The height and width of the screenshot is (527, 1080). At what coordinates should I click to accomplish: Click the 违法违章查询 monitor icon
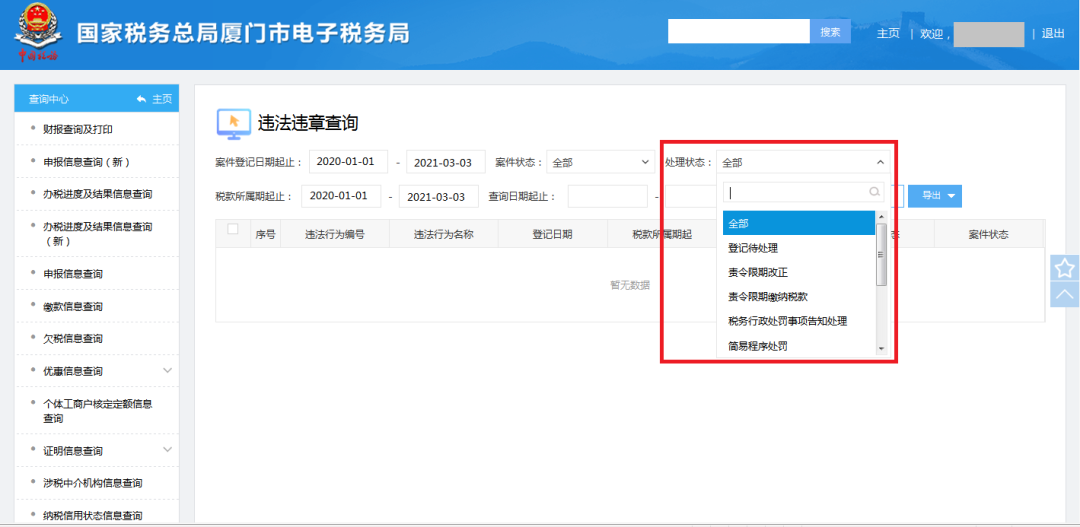point(233,123)
